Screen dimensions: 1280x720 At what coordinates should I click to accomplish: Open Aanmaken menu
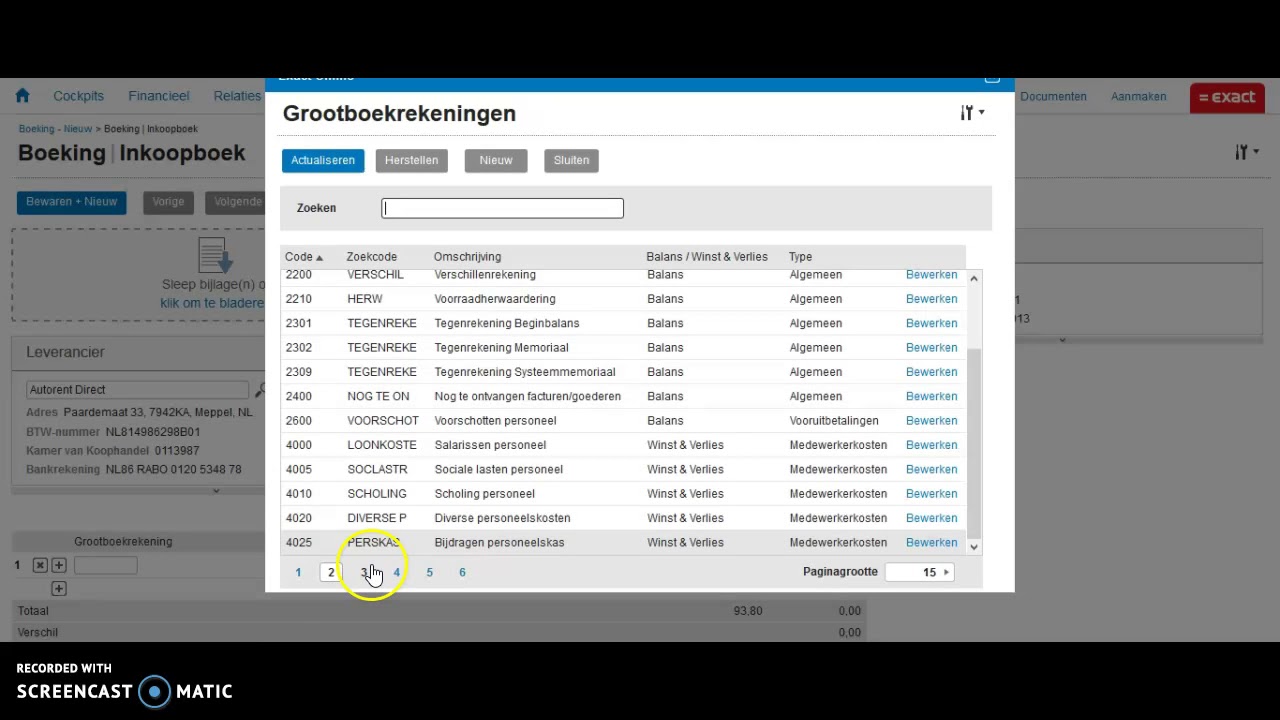click(x=1138, y=97)
